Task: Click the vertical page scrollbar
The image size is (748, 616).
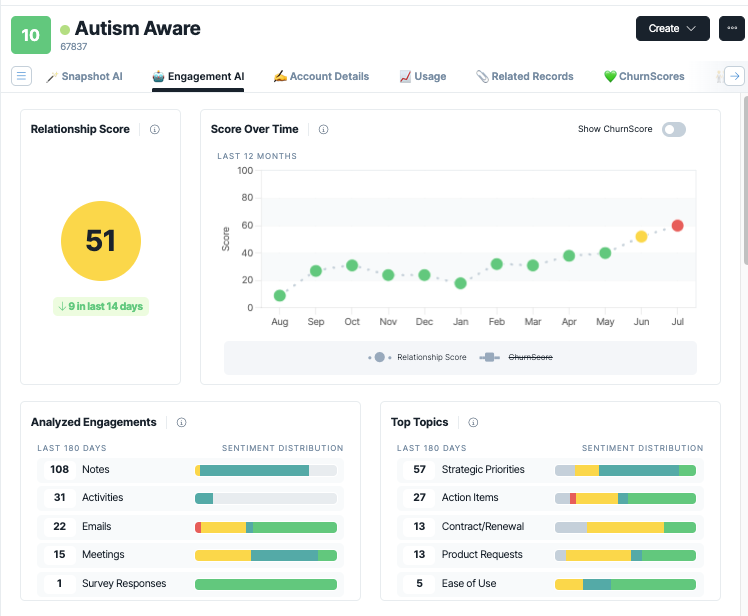Action: pyautogui.click(x=746, y=179)
